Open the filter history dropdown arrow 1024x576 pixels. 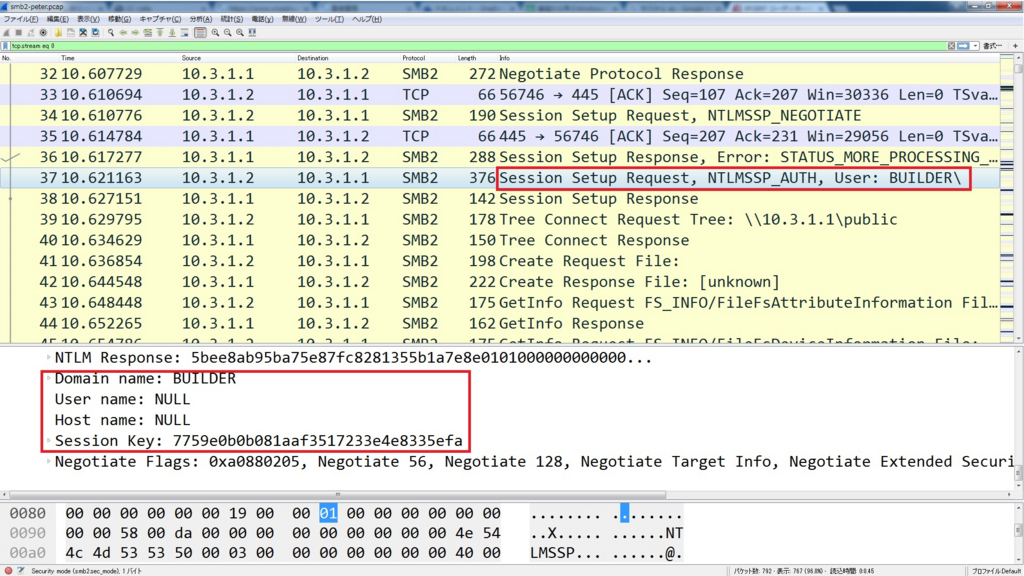coord(975,46)
